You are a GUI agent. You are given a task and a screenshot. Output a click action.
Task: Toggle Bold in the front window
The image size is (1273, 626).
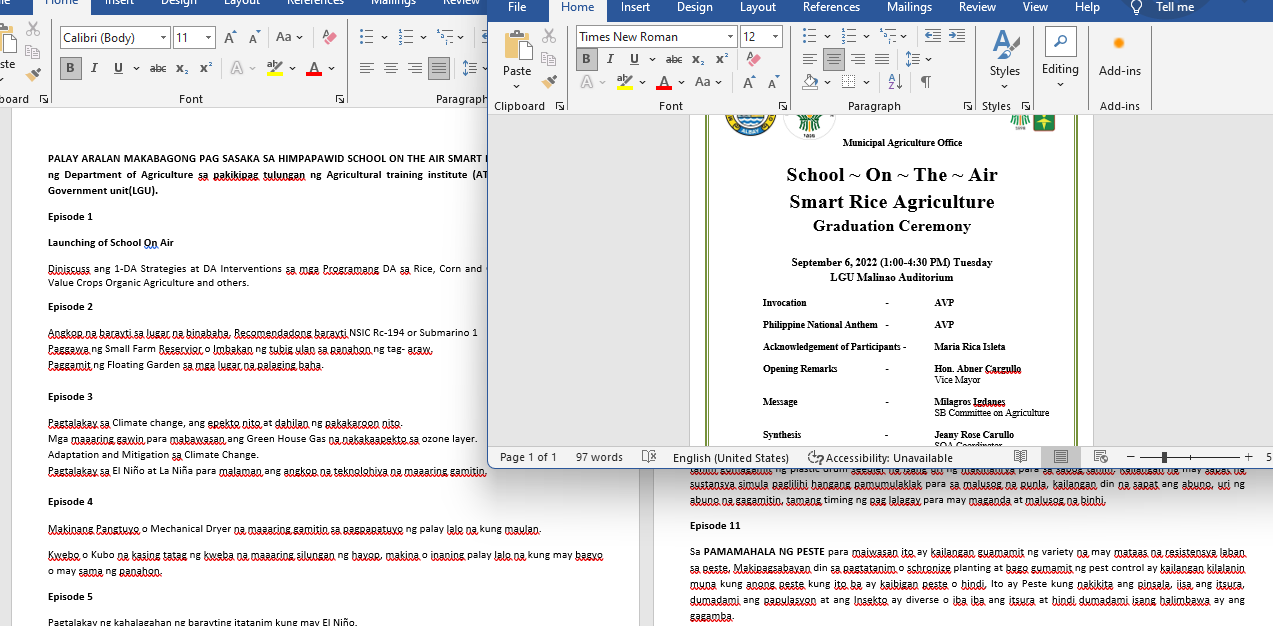[x=587, y=59]
